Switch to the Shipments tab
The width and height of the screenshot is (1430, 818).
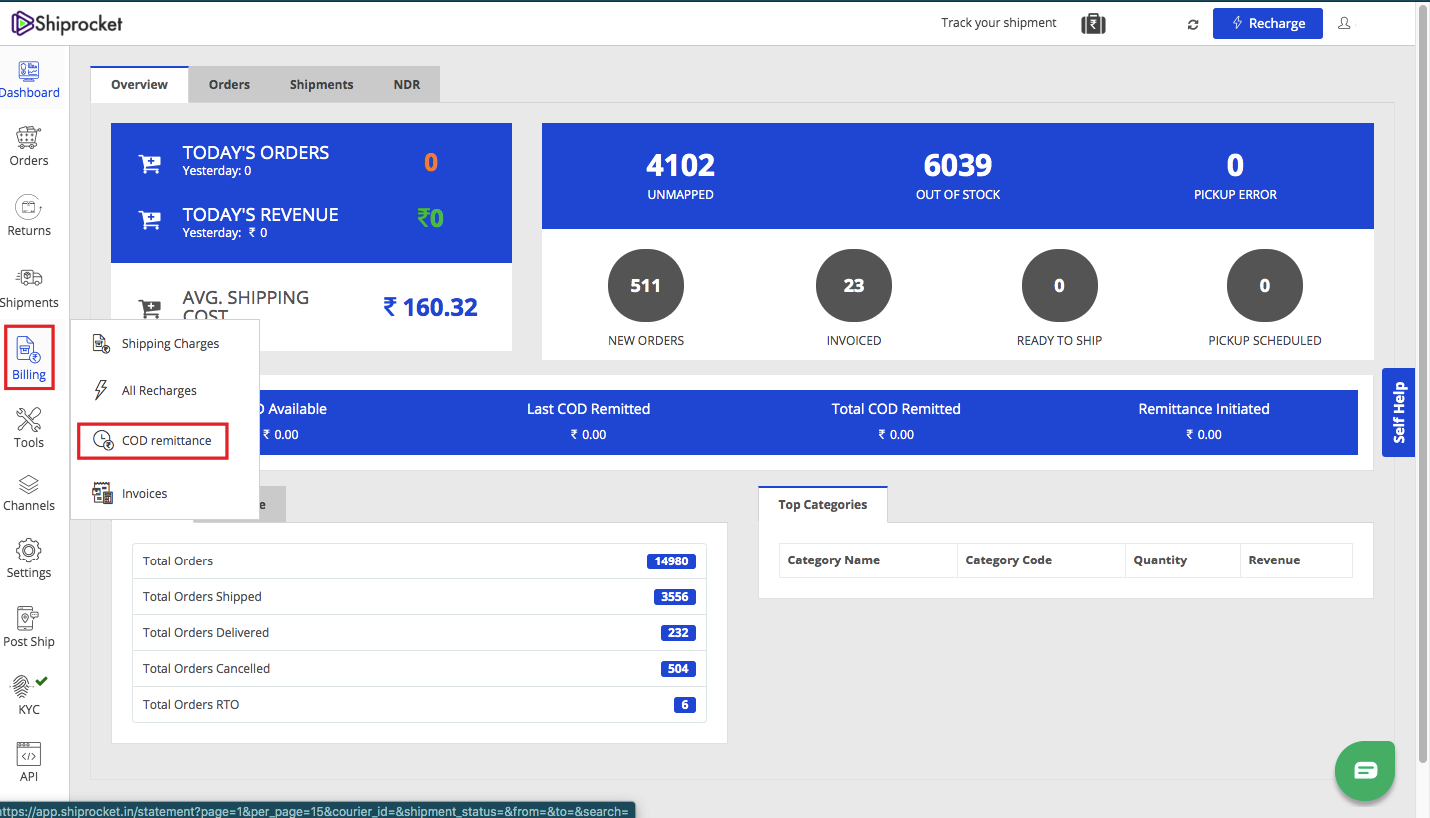(x=321, y=84)
